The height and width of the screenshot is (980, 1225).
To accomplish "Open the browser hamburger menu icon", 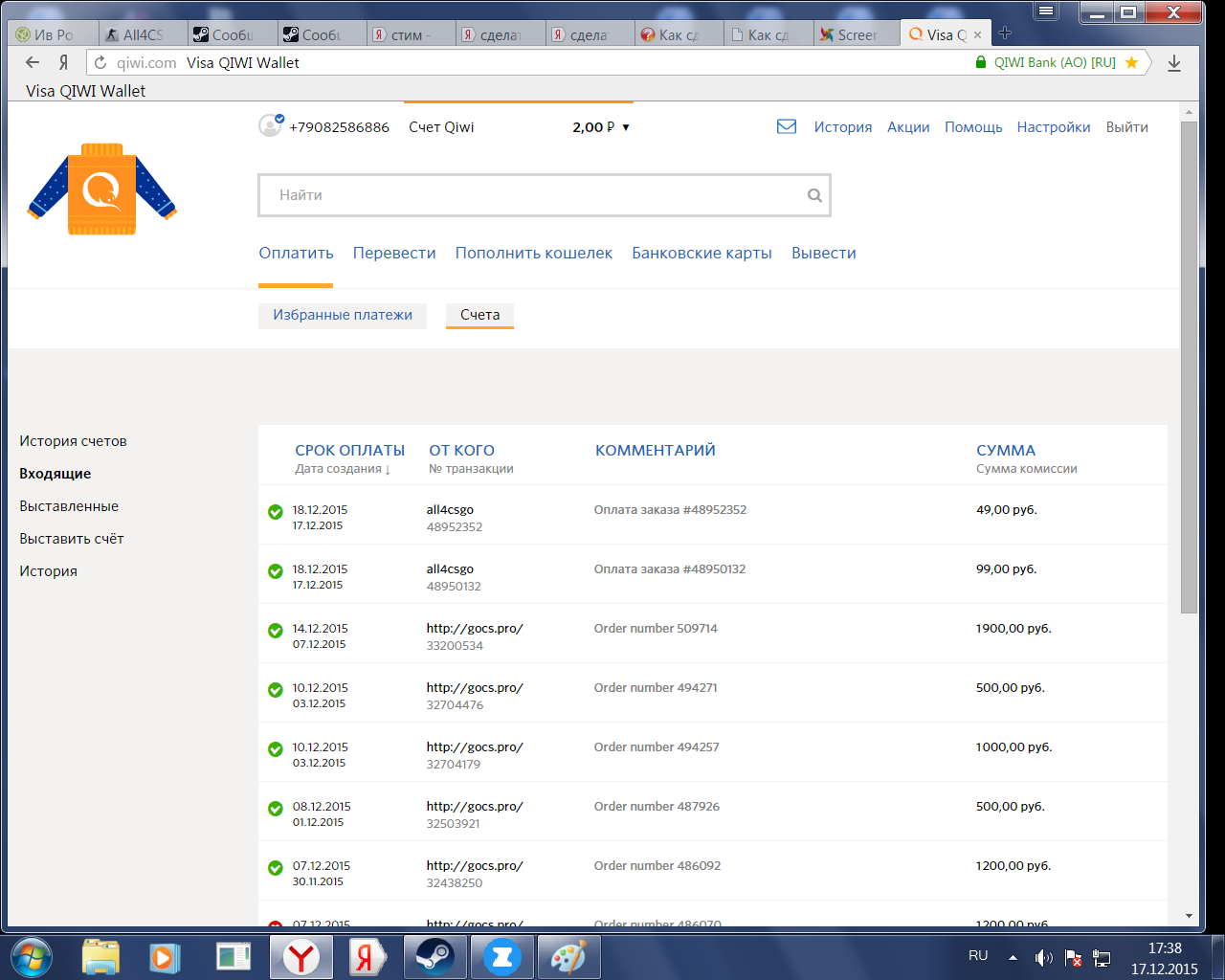I will 1046,11.
